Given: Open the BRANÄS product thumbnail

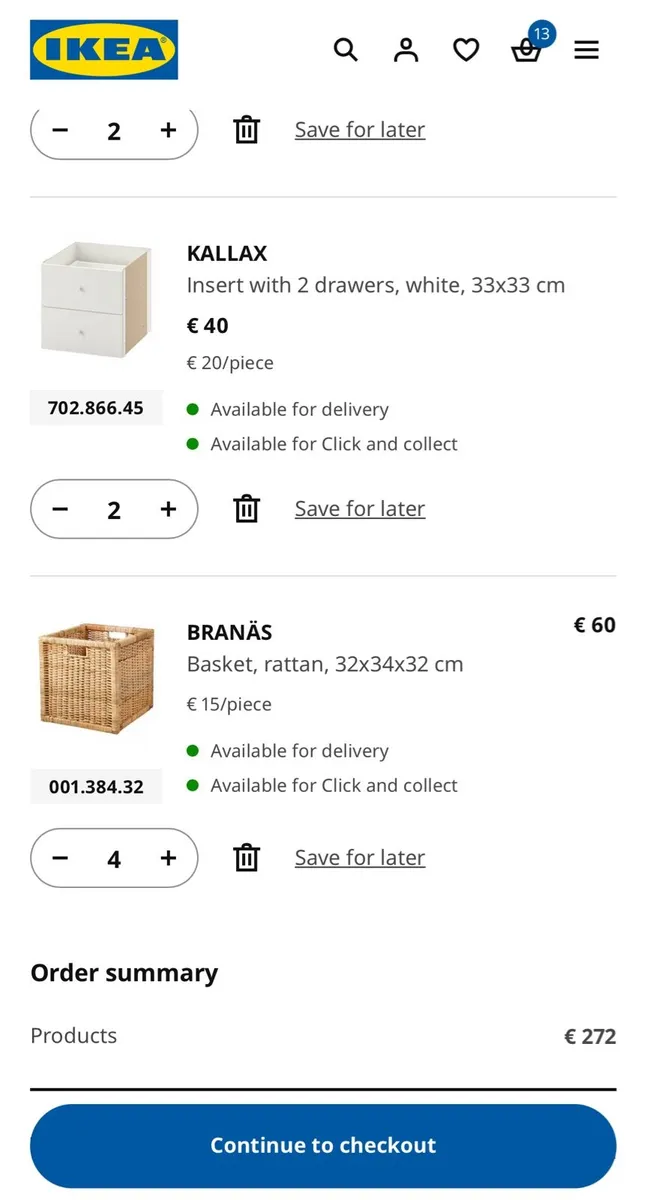Looking at the screenshot, I should tap(95, 676).
